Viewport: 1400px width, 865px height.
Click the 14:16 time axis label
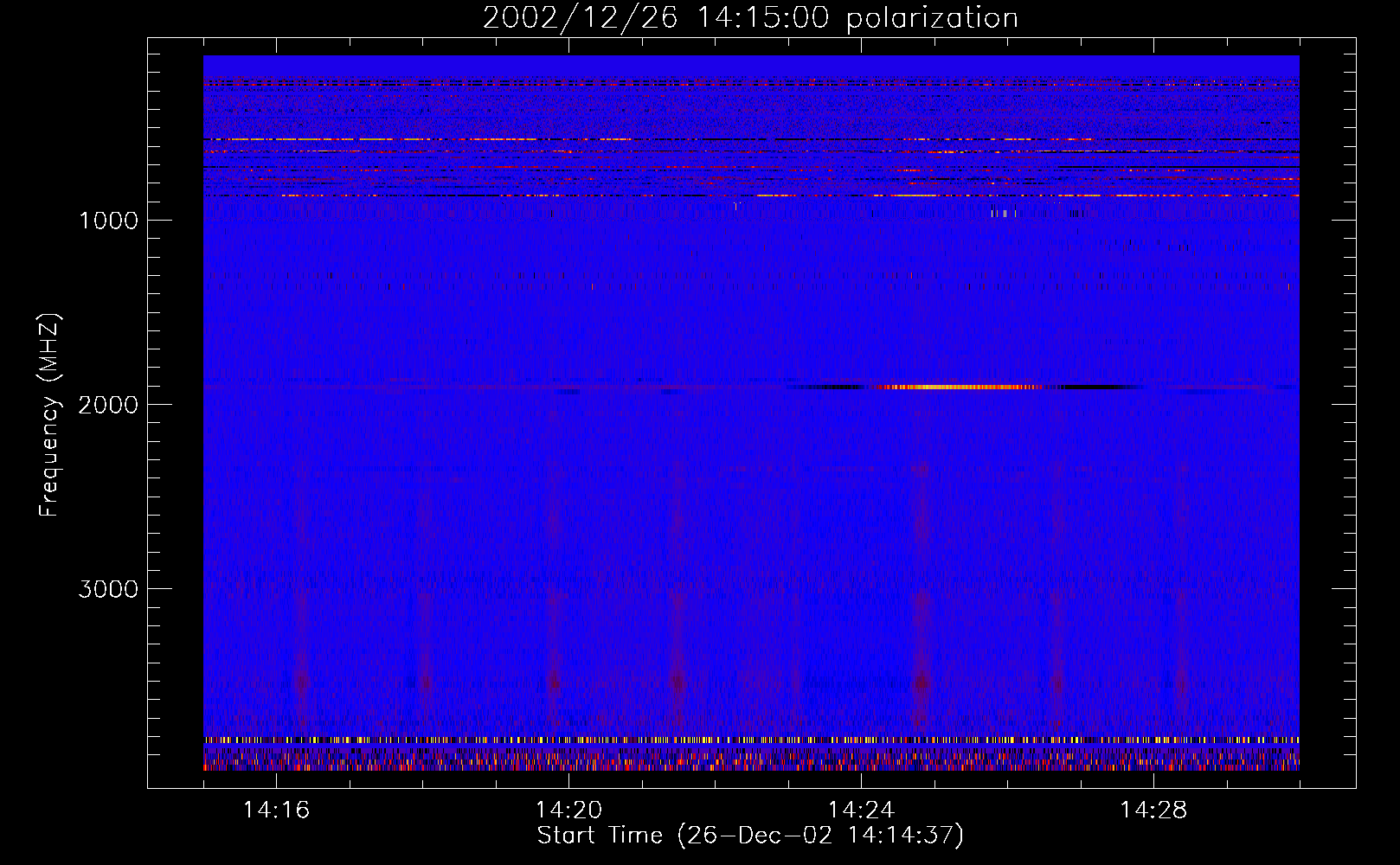pyautogui.click(x=277, y=811)
